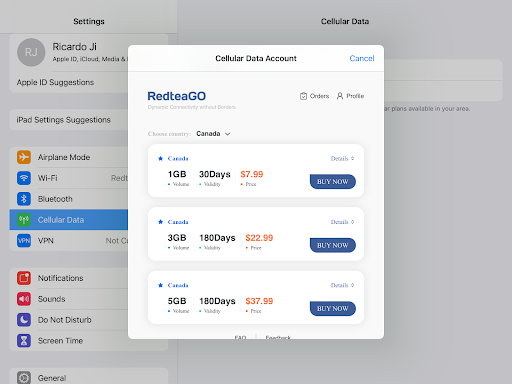Open the Notifications settings row
This screenshot has height=384, width=512.
click(69, 278)
